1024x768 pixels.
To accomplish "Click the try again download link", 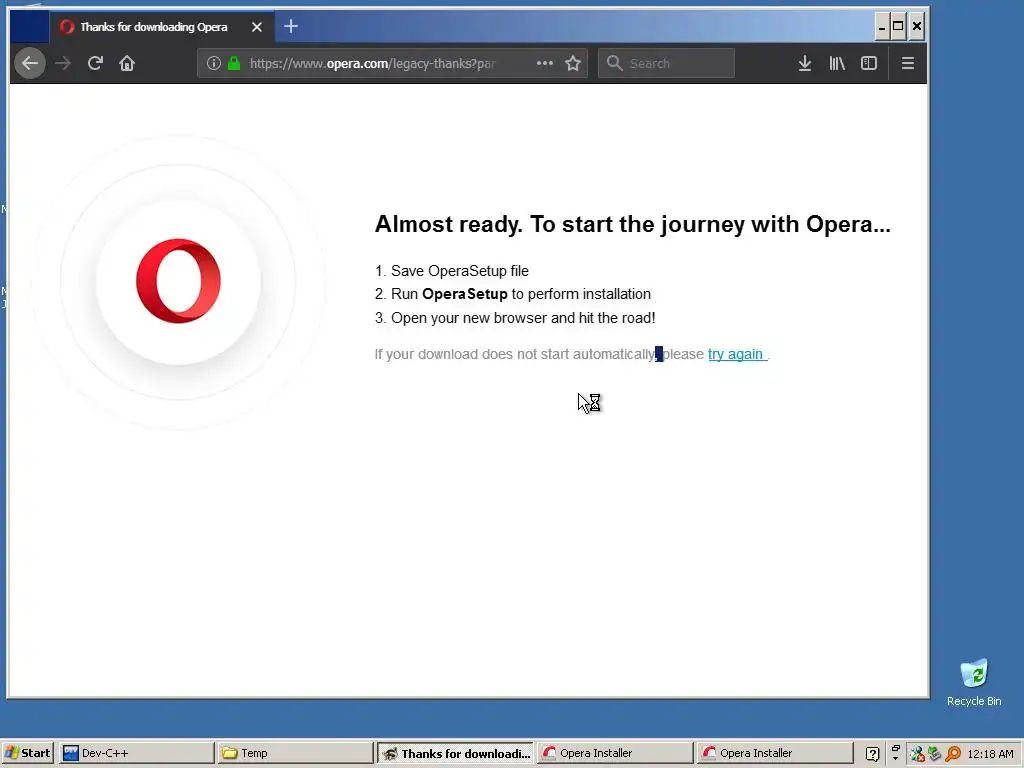I will click(735, 354).
